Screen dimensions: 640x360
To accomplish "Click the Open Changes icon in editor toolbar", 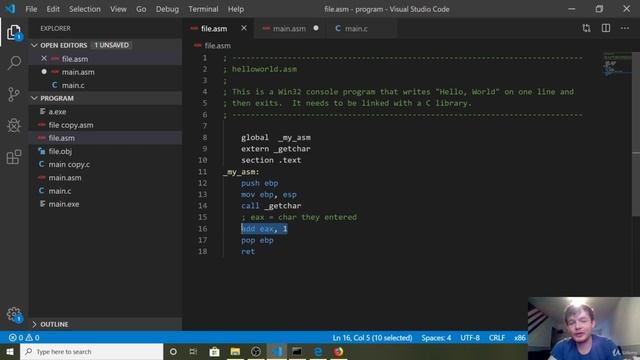I will [x=586, y=28].
